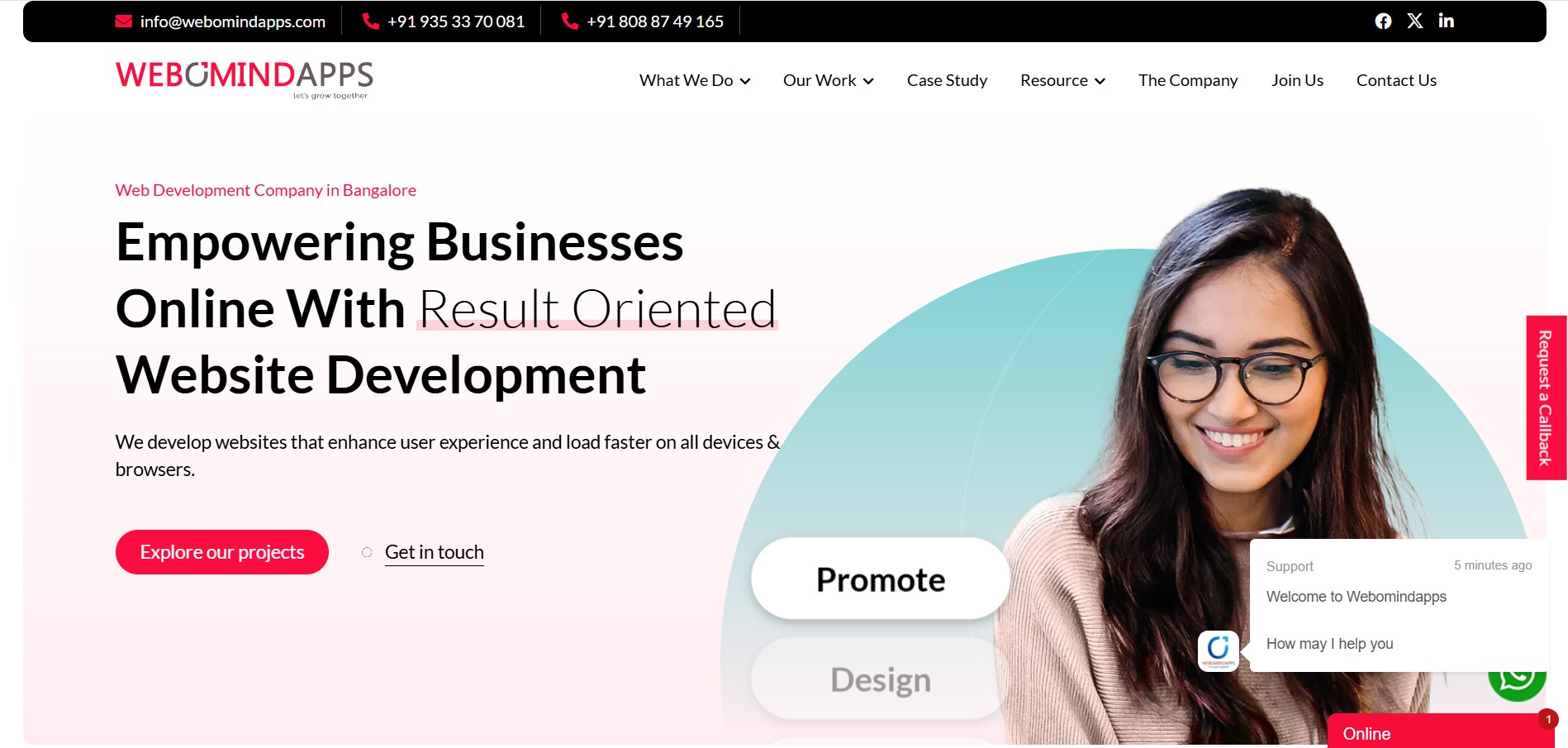Open the X (Twitter) social icon
Image resolution: width=1568 pixels, height=748 pixels.
1415,21
